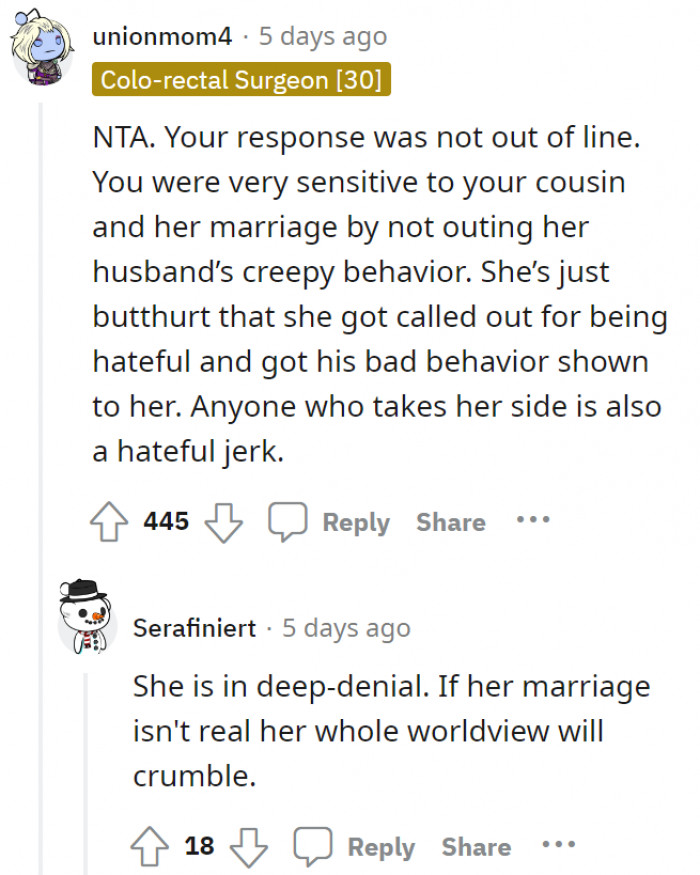Open the '5 days ago' timestamp on Serafiniert's comment

(x=347, y=628)
